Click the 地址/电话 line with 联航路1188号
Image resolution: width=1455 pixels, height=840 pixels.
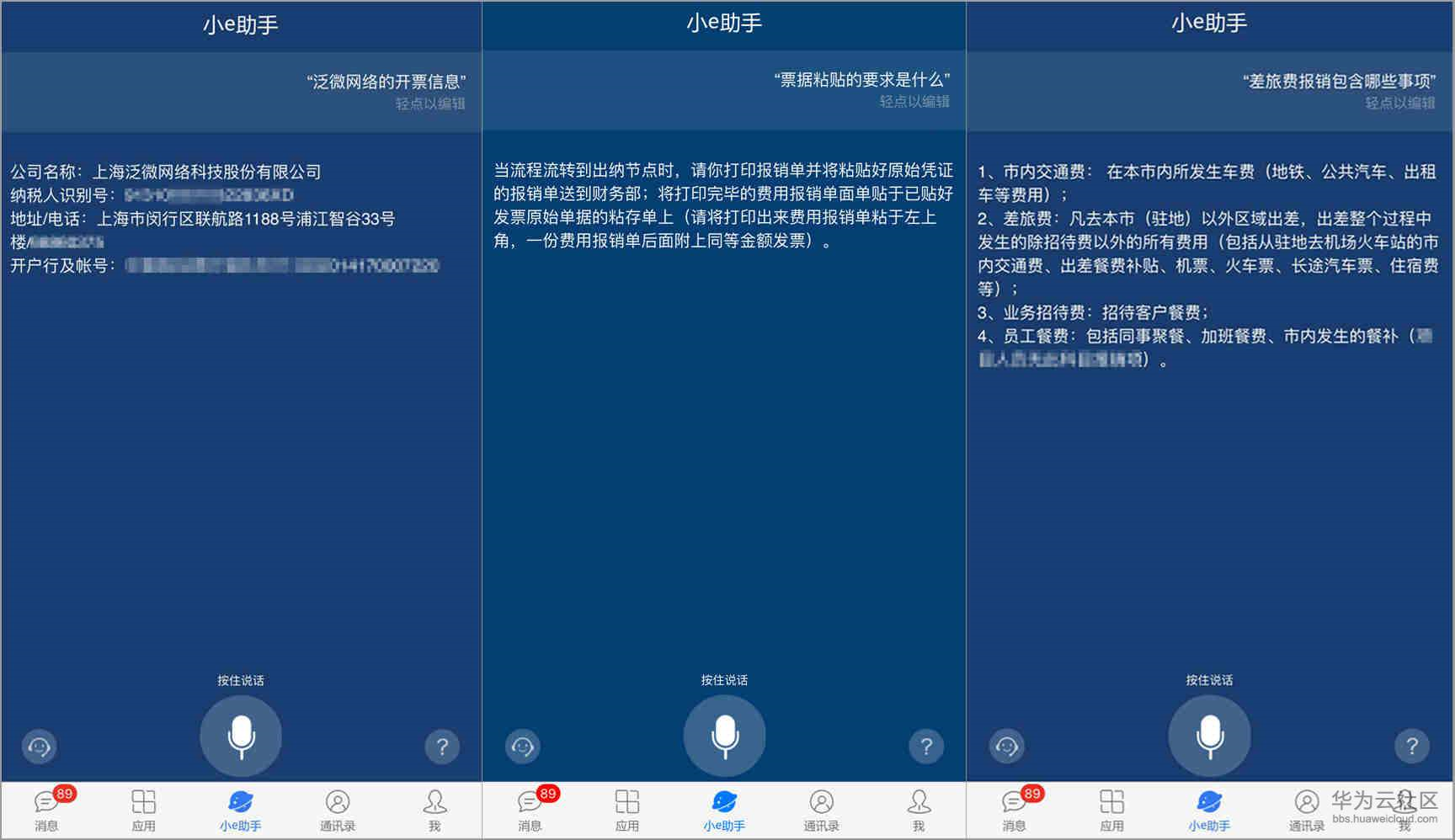pyautogui.click(x=203, y=231)
